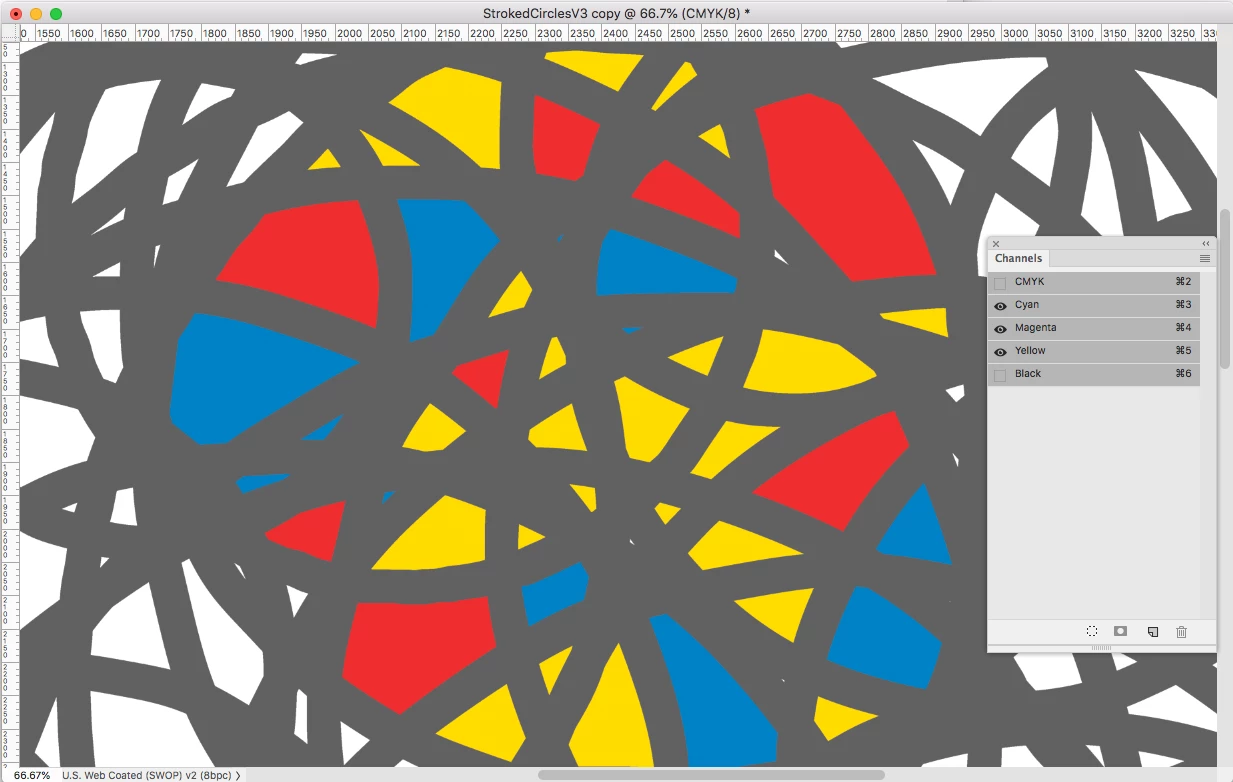This screenshot has height=782, width=1233.
Task: Create a new channel icon
Action: click(1152, 632)
